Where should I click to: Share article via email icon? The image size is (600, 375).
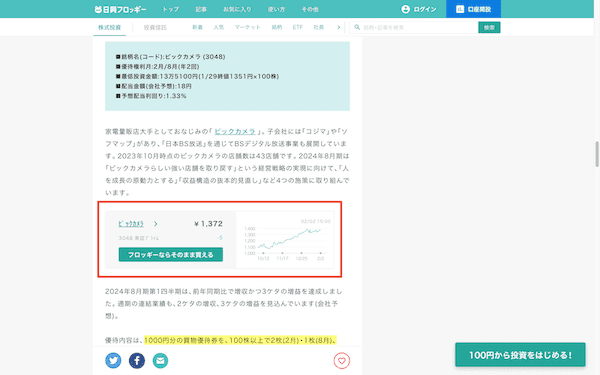pos(160,360)
